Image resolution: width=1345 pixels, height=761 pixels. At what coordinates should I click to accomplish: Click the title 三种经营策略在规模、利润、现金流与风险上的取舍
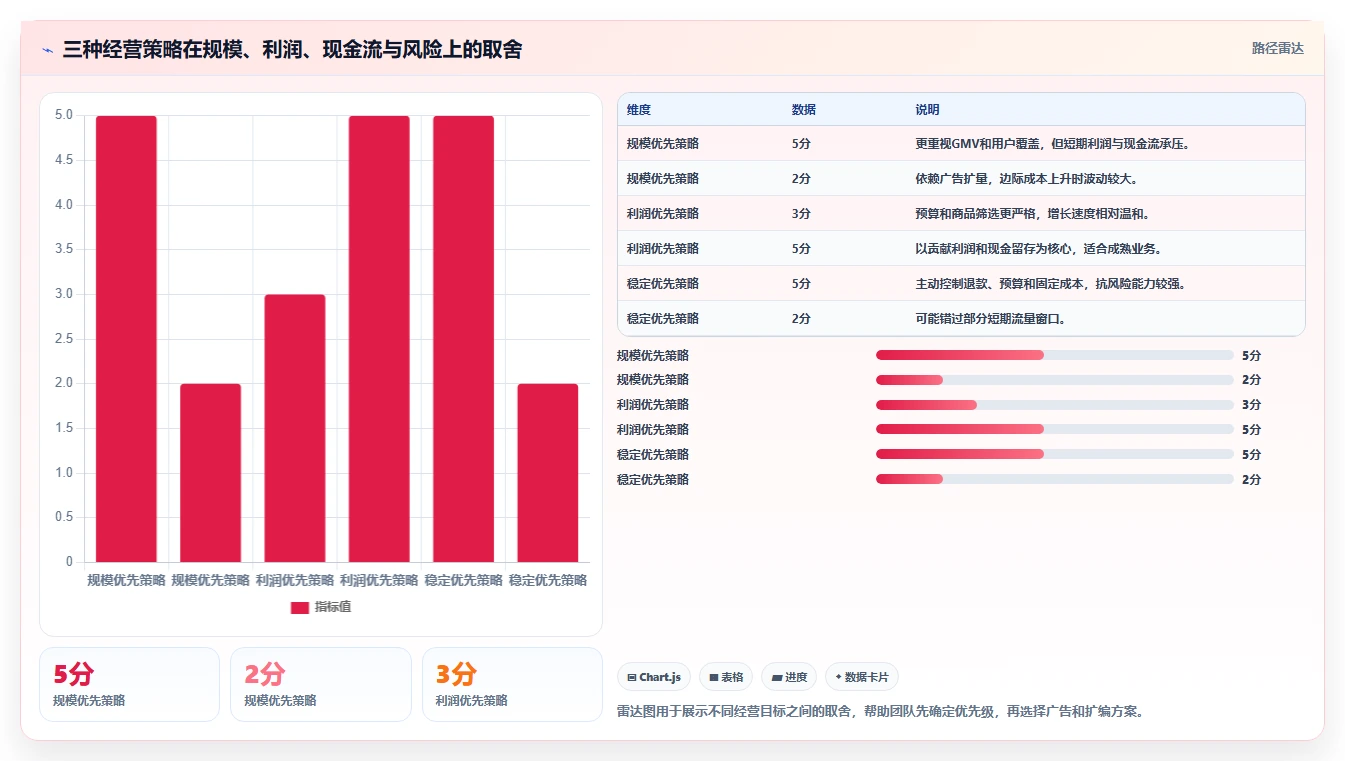click(x=292, y=49)
